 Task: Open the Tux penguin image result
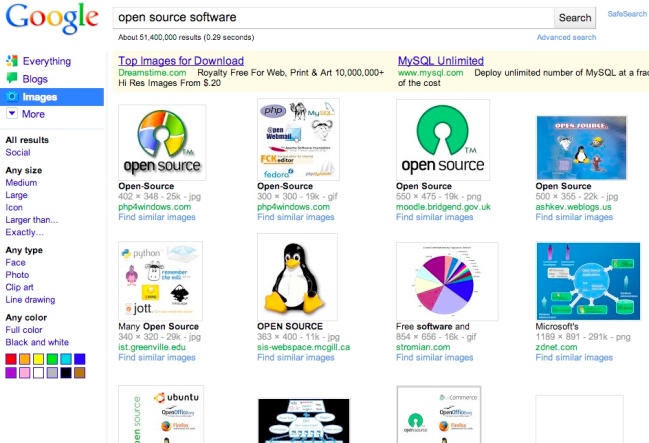[x=297, y=277]
